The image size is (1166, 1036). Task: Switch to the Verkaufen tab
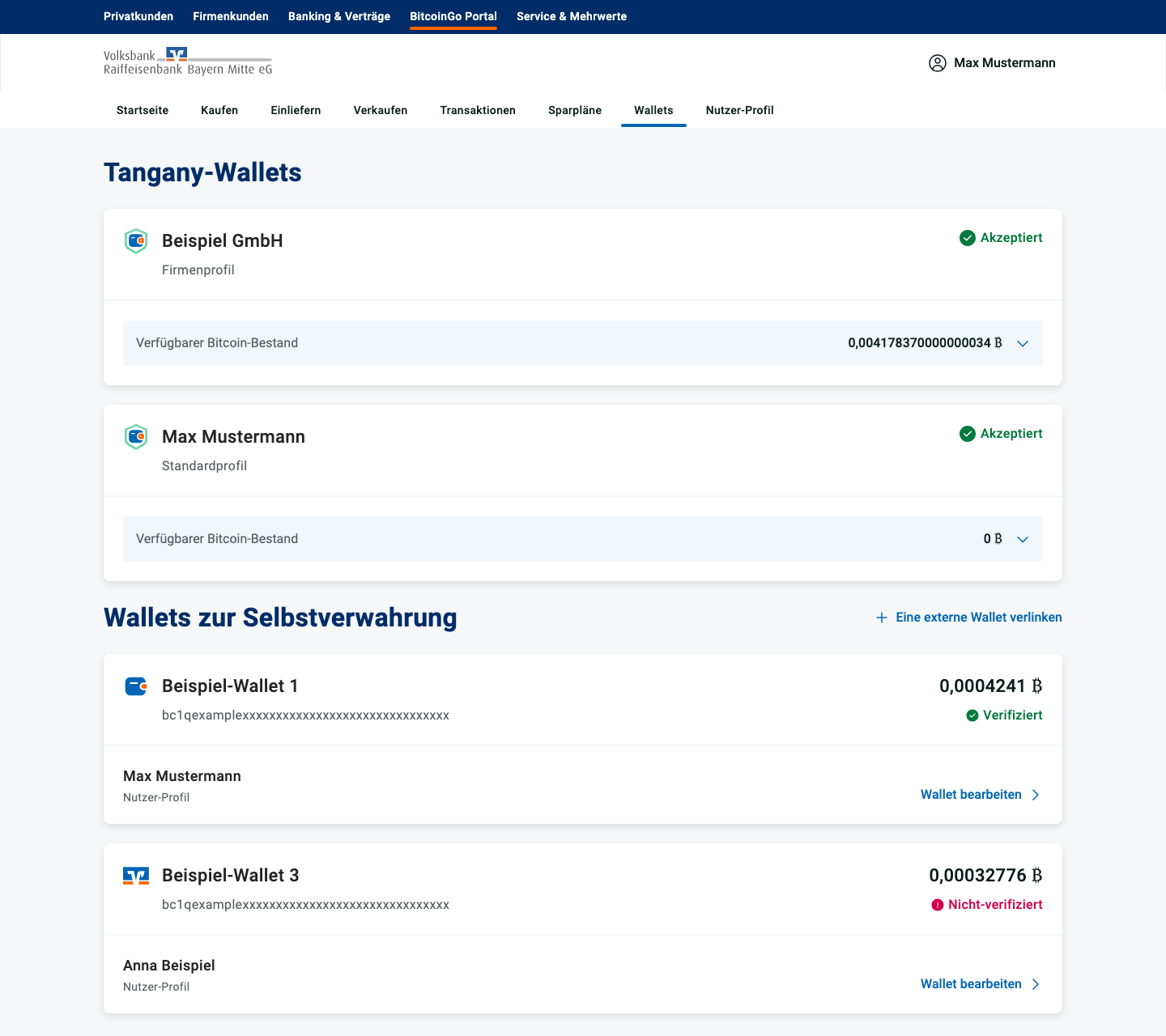tap(381, 110)
